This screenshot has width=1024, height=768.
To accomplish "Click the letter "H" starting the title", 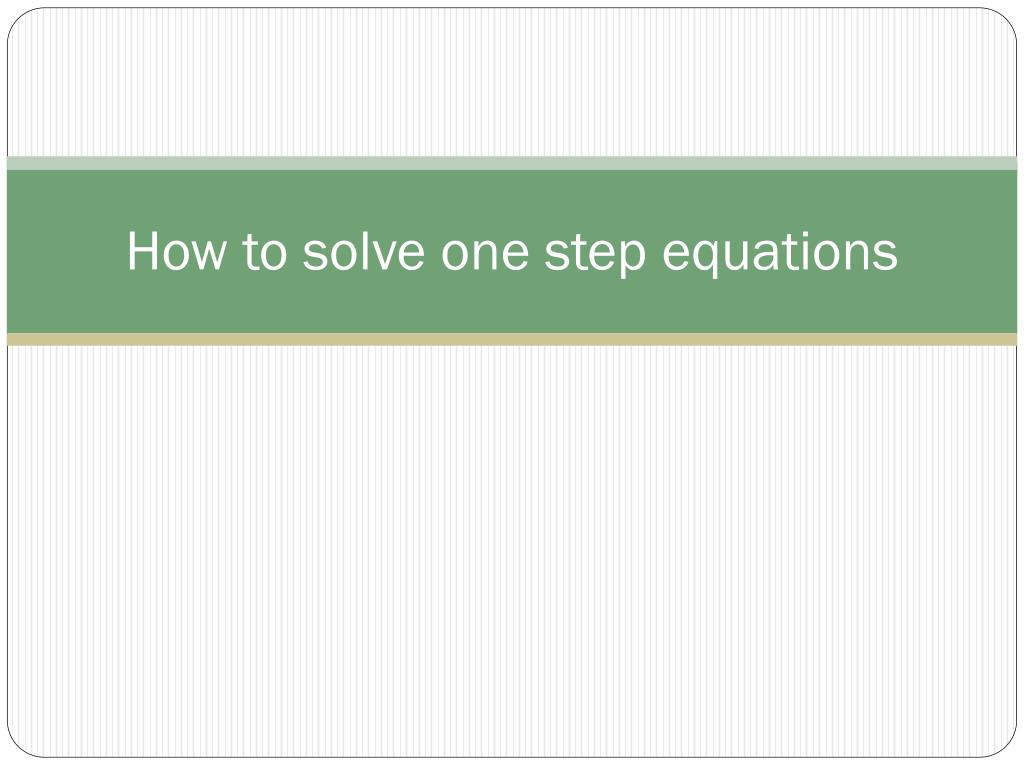I will [142, 250].
